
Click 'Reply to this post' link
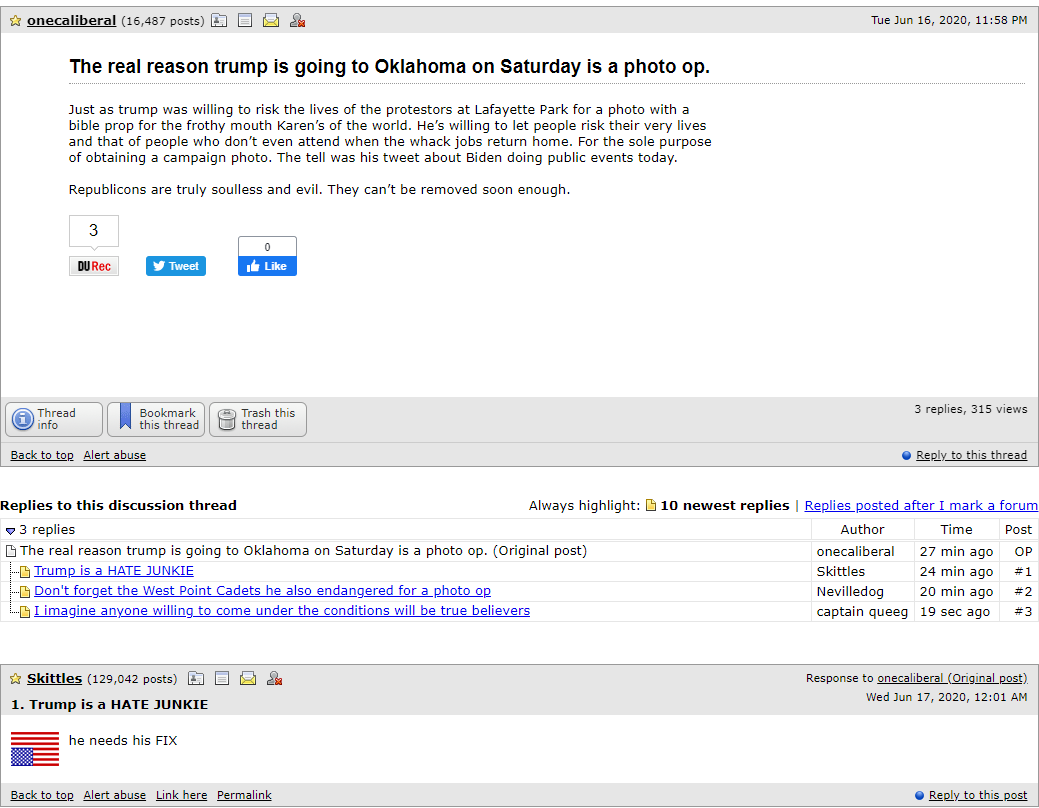pos(978,795)
